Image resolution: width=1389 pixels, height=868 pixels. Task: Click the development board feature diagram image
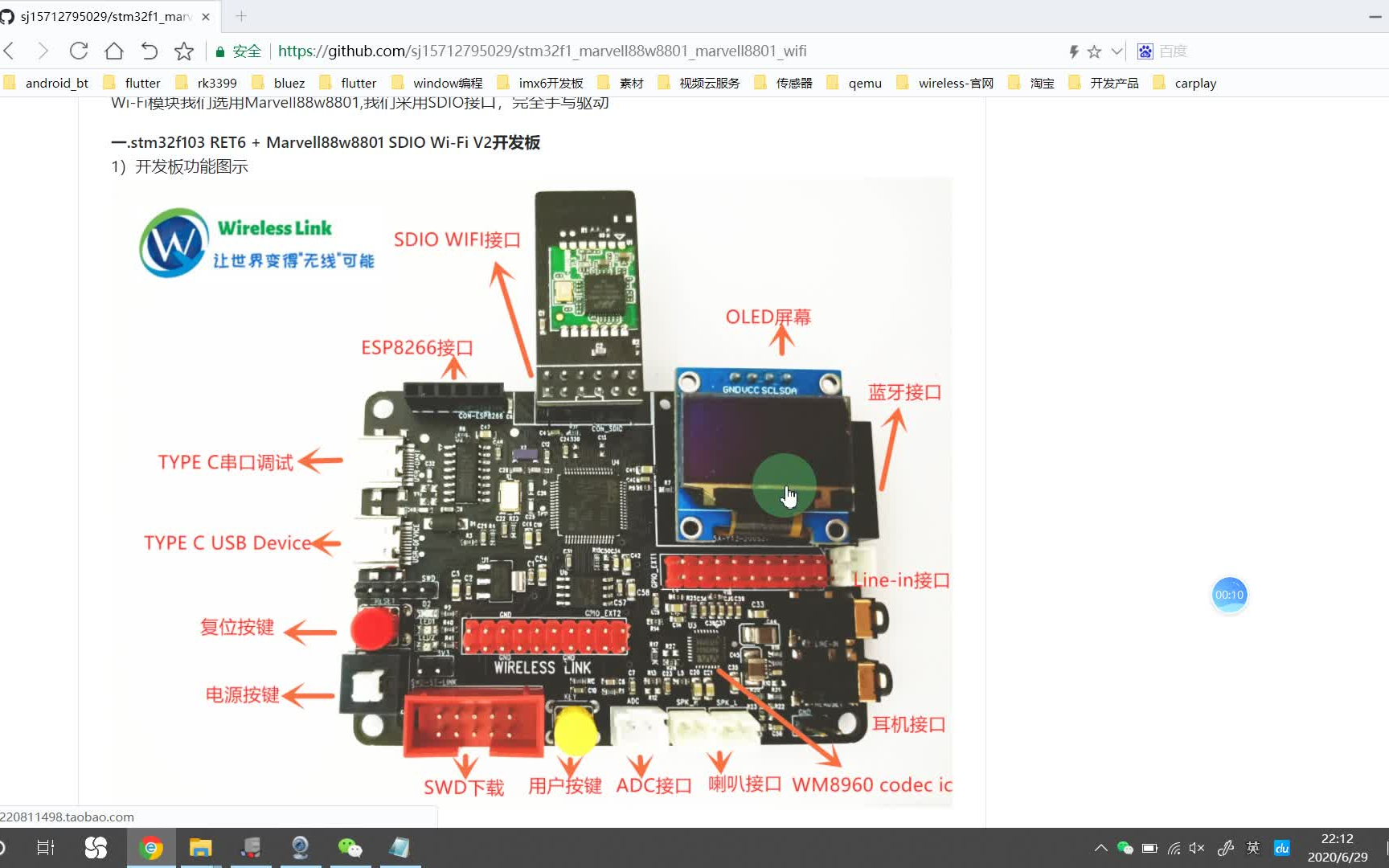(532, 492)
